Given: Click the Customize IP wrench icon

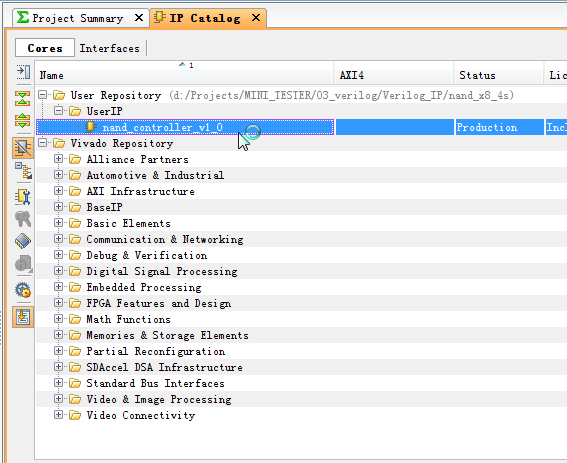Looking at the screenshot, I should click(x=23, y=197).
